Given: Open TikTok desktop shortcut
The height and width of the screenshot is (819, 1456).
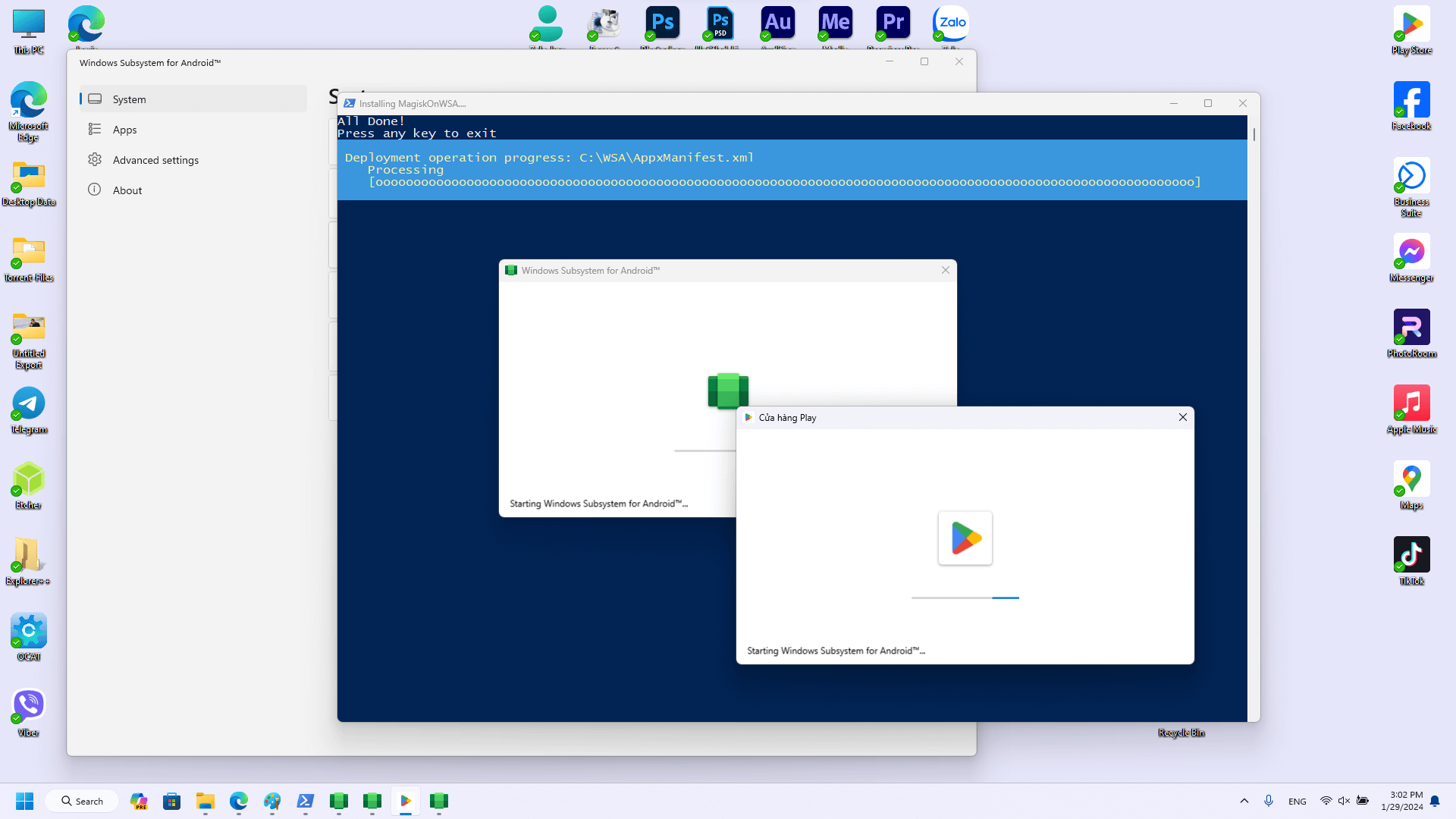Looking at the screenshot, I should coord(1411,561).
